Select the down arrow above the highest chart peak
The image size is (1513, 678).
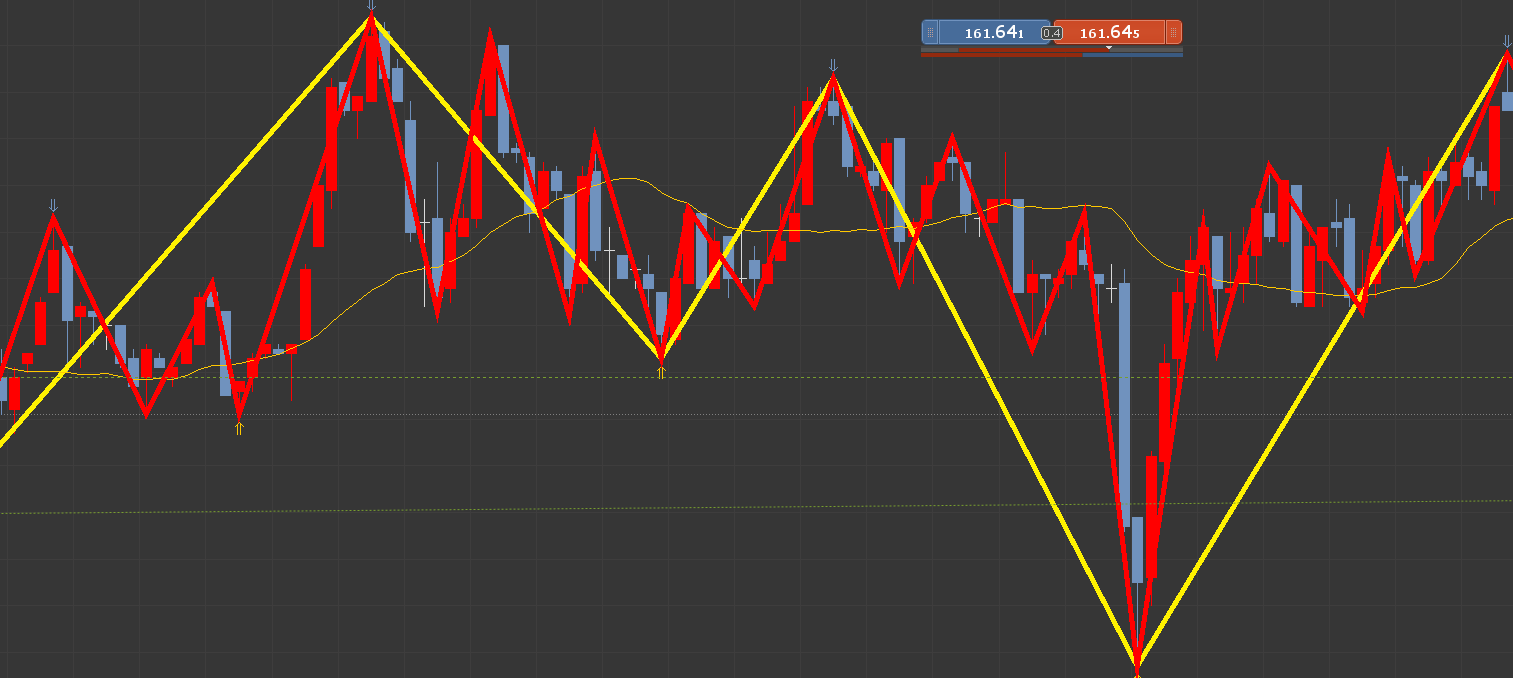click(371, 6)
